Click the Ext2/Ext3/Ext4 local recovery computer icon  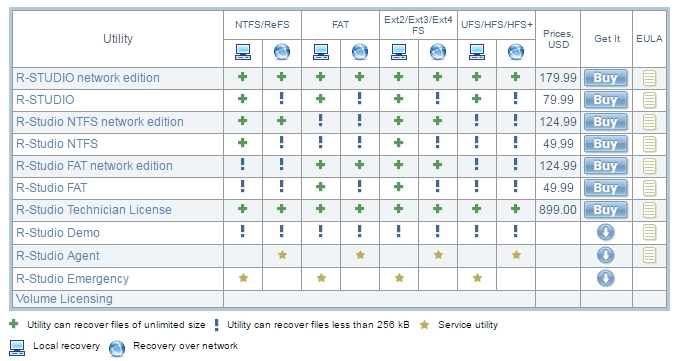(x=398, y=52)
